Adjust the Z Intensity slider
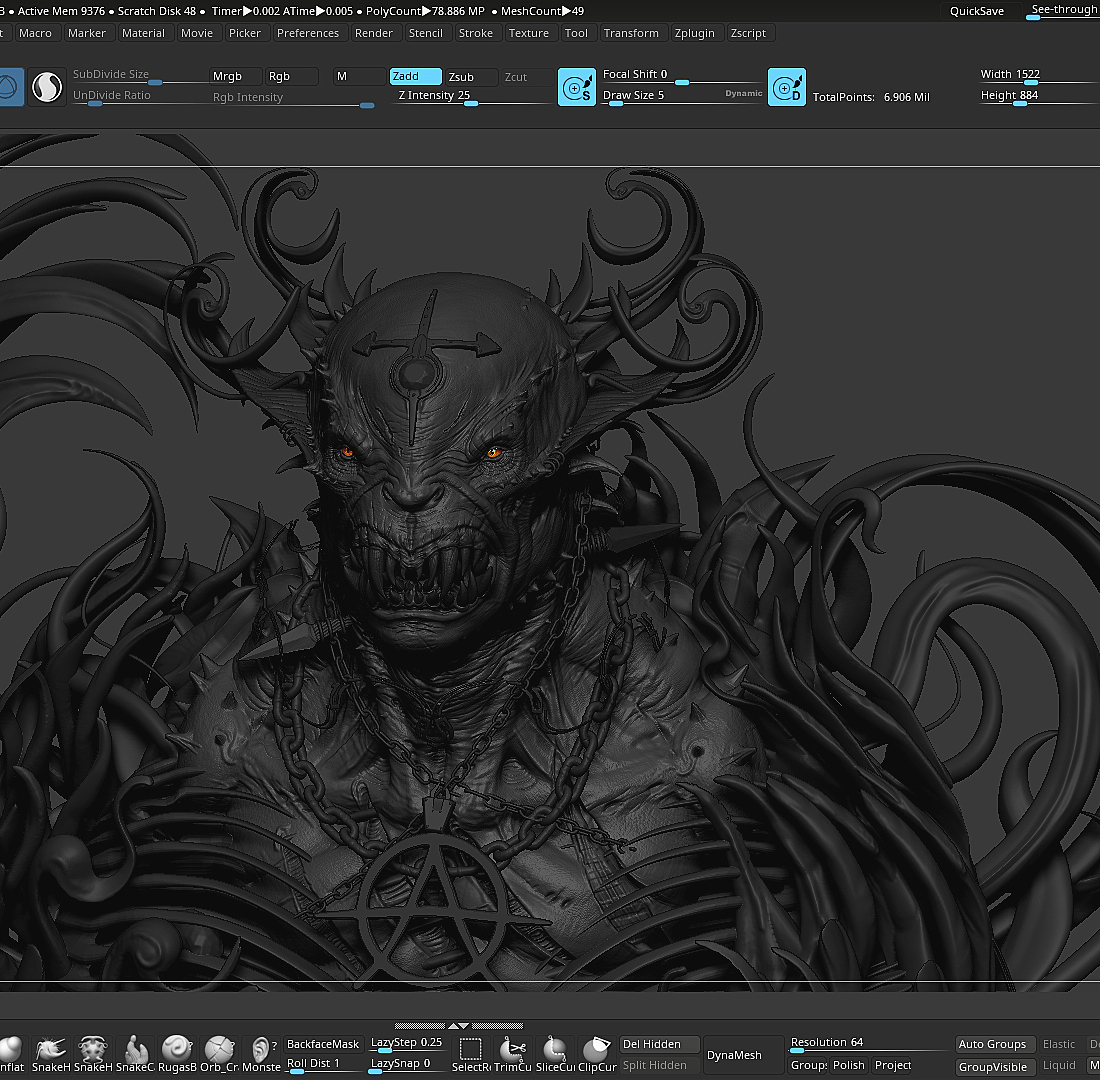Viewport: 1100px width, 1080px height. tap(471, 97)
